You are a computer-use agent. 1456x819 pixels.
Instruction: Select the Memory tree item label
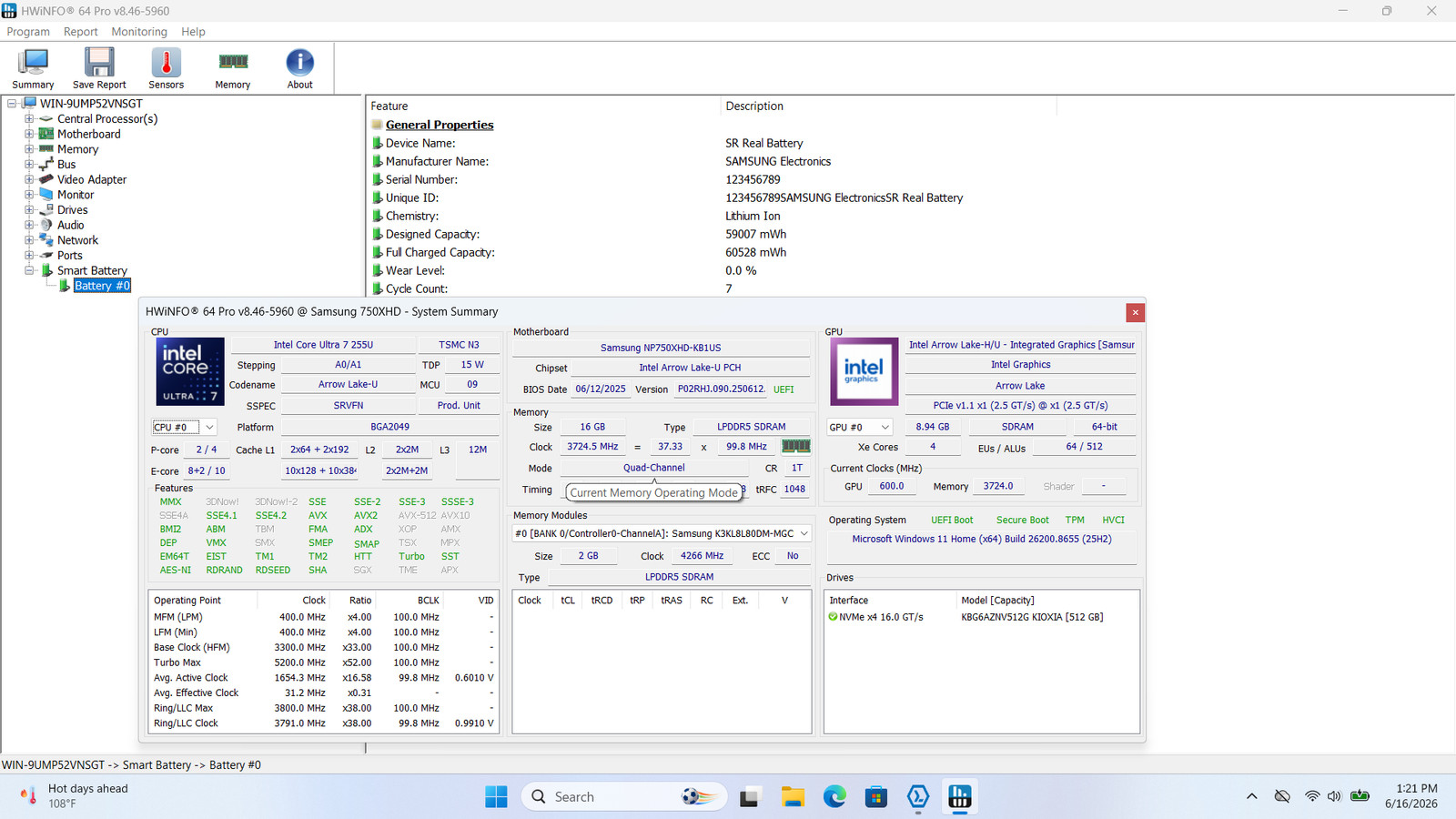point(77,149)
